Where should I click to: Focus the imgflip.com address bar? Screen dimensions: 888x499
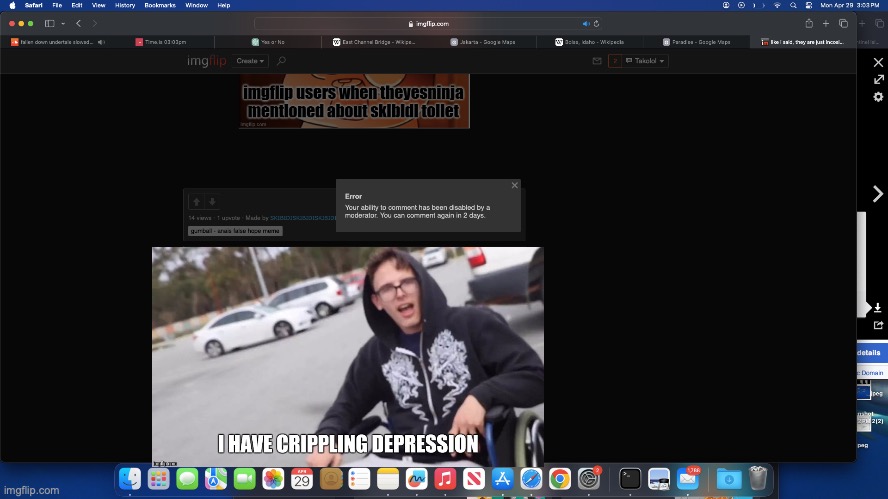pos(428,24)
